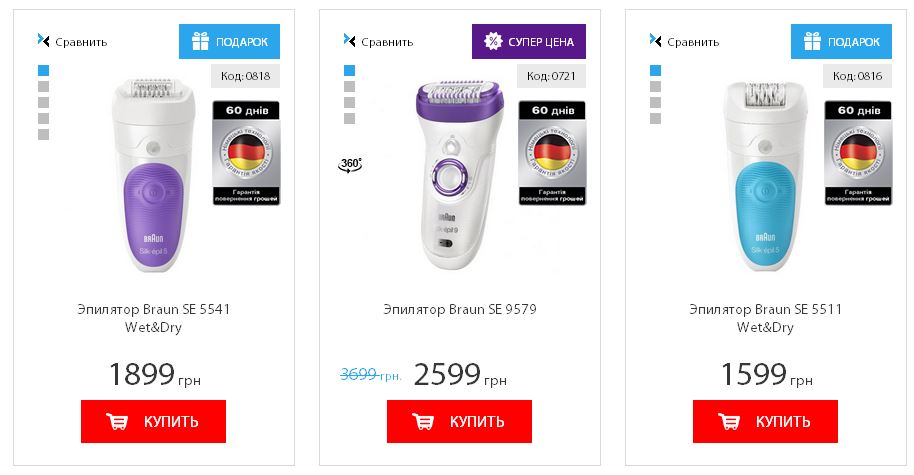Select last image dot on Braun SE 9579 card
The width and height of the screenshot is (914, 475).
coord(349,118)
